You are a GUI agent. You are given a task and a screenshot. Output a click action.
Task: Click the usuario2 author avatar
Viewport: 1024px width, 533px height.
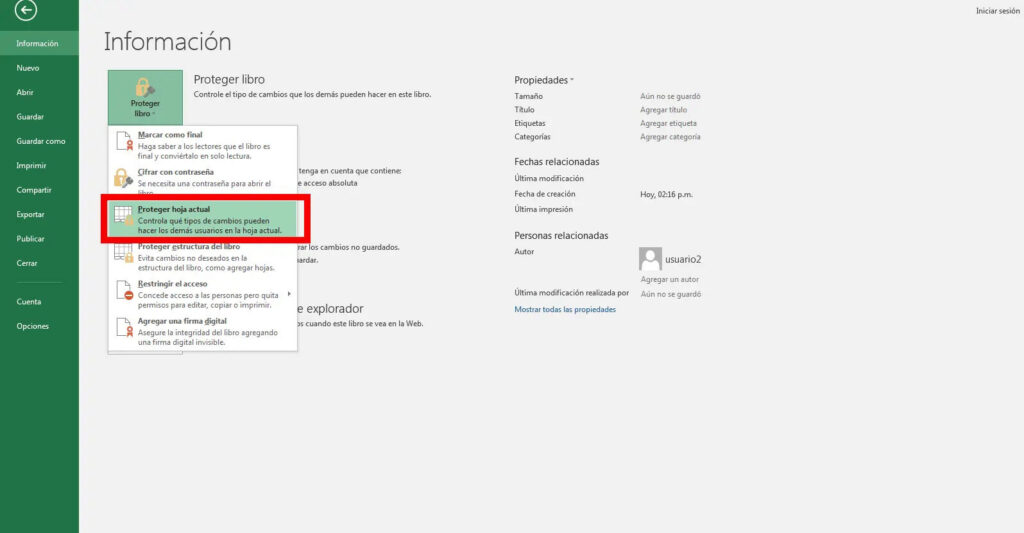click(x=650, y=259)
